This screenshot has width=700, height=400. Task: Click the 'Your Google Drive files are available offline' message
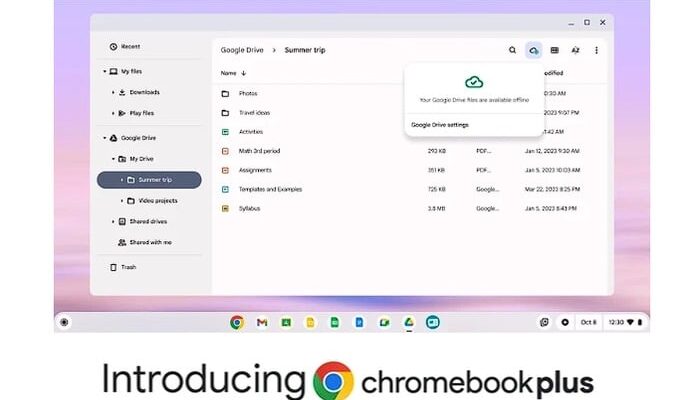click(x=474, y=100)
